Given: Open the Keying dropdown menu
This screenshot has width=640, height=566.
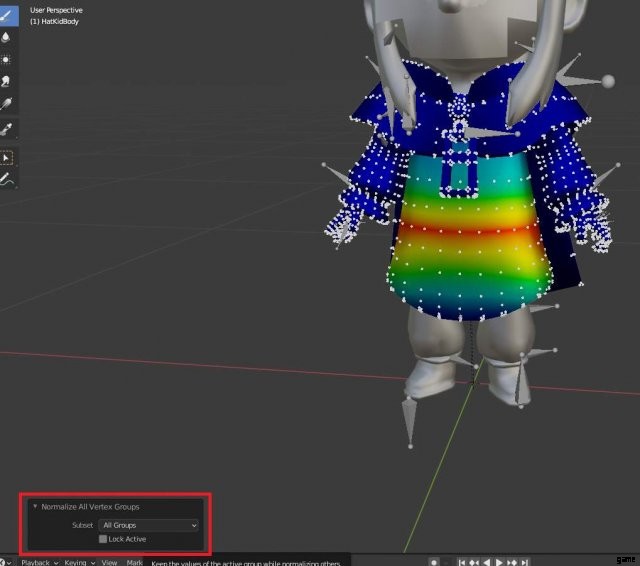Looking at the screenshot, I should [x=79, y=562].
